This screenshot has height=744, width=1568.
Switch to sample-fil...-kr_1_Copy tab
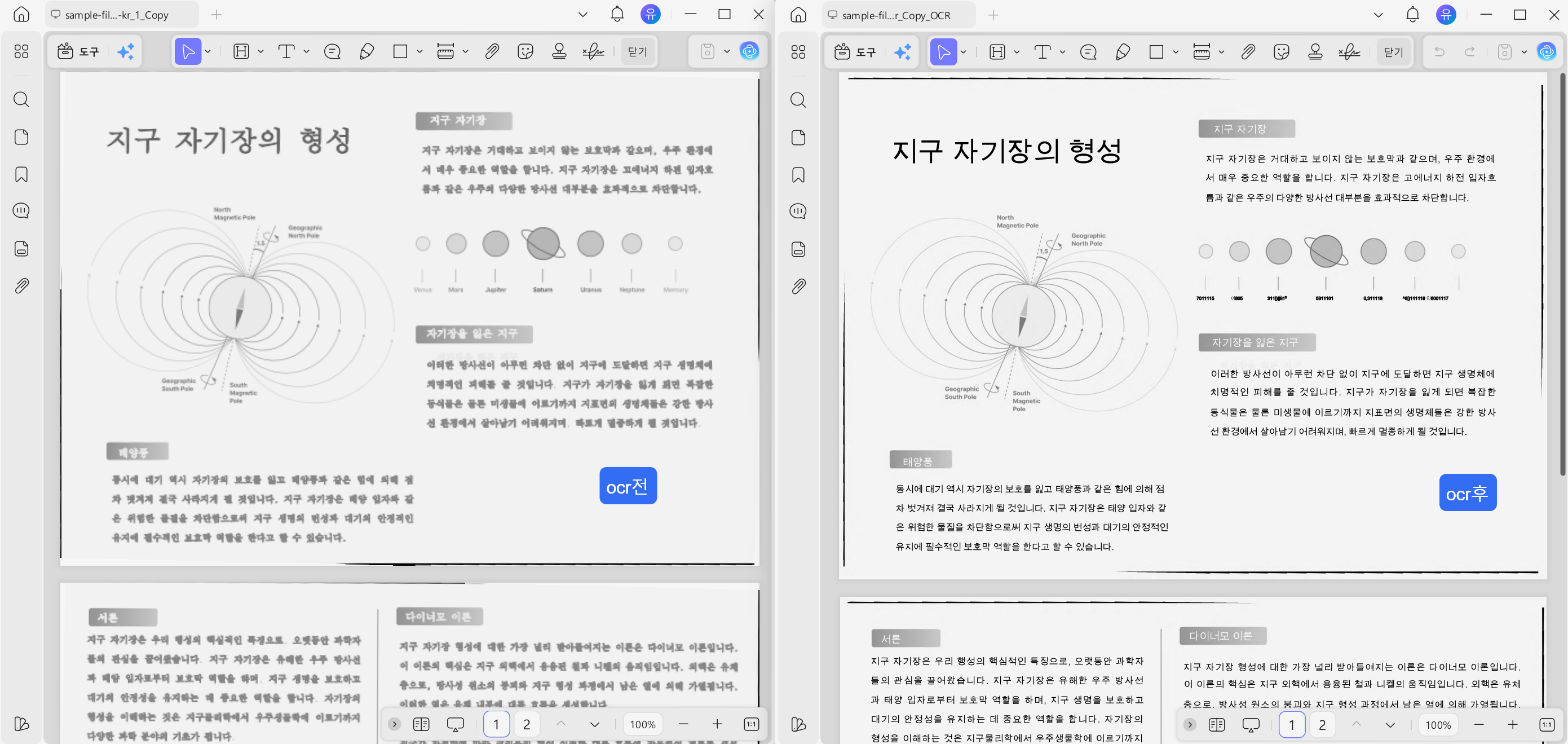pos(122,15)
